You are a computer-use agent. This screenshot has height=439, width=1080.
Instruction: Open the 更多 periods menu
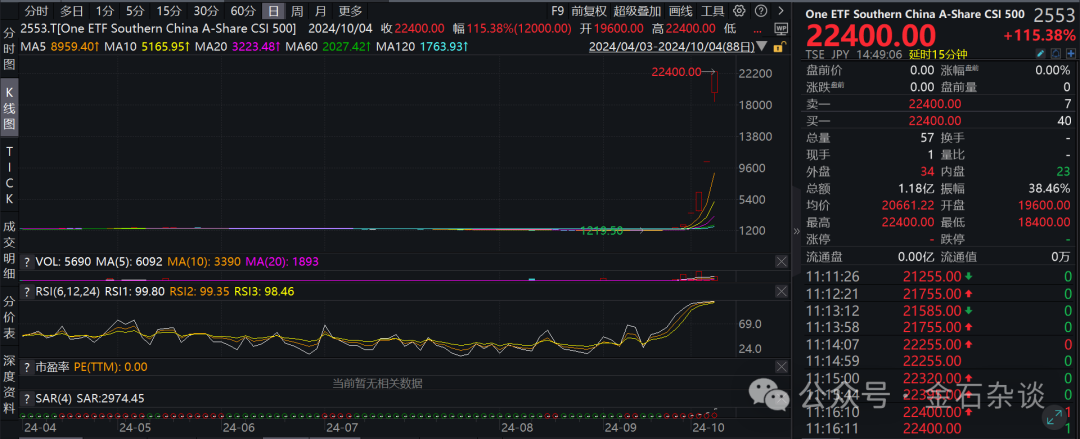click(x=350, y=10)
